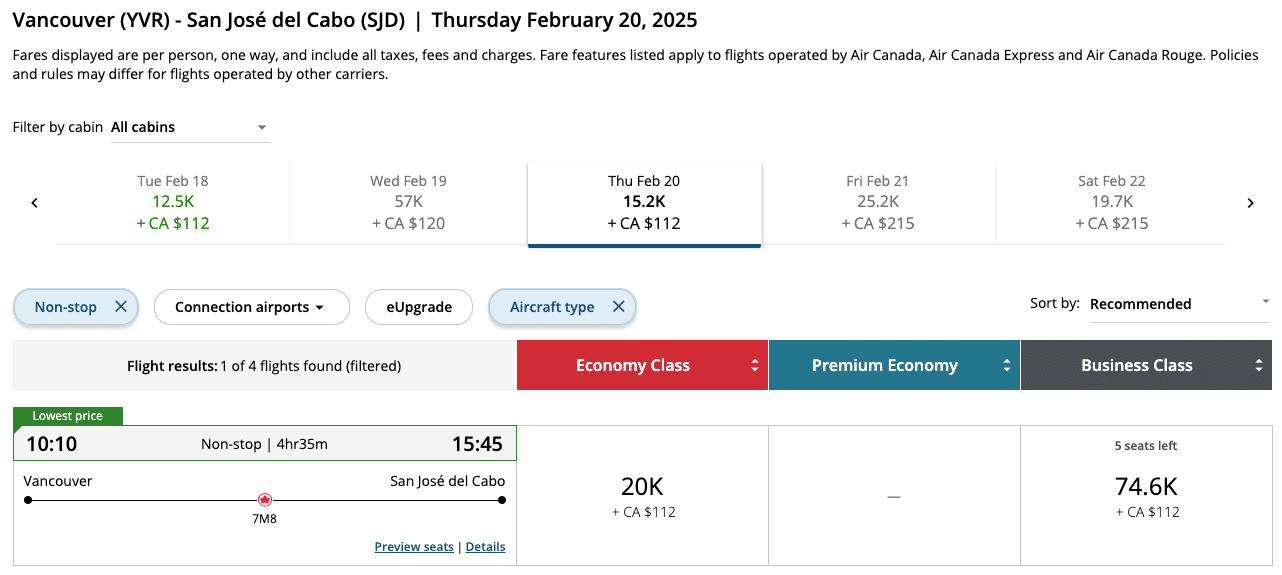Toggle the eUpgrade filter

coord(419,307)
